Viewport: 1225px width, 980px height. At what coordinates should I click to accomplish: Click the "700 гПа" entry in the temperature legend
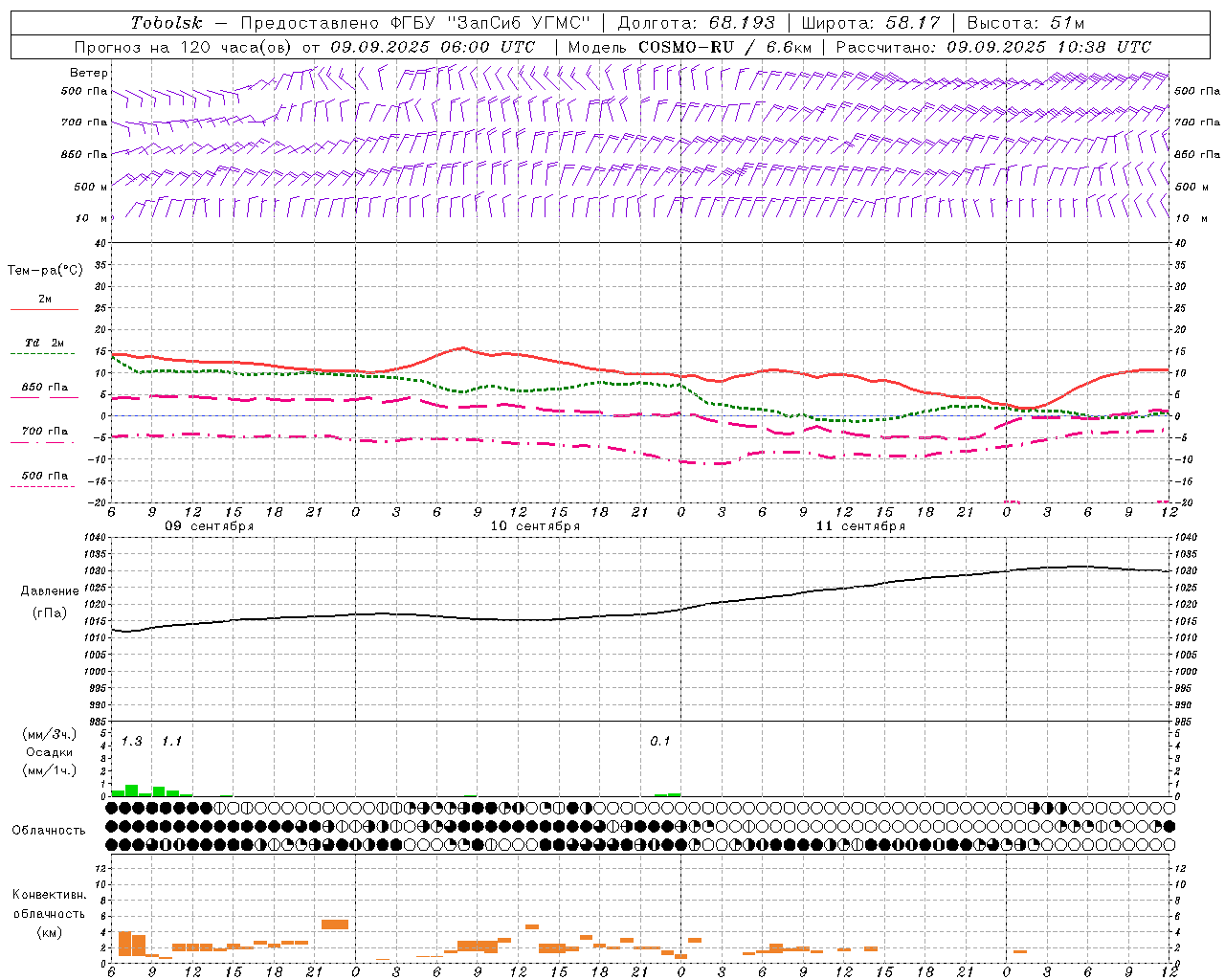(x=45, y=432)
